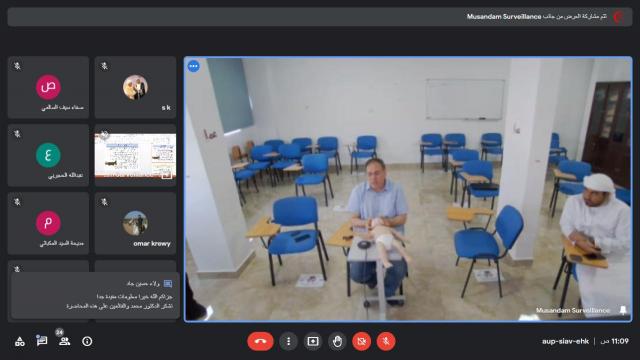Click the meeting code aup-siav-ehk

[x=565, y=341]
